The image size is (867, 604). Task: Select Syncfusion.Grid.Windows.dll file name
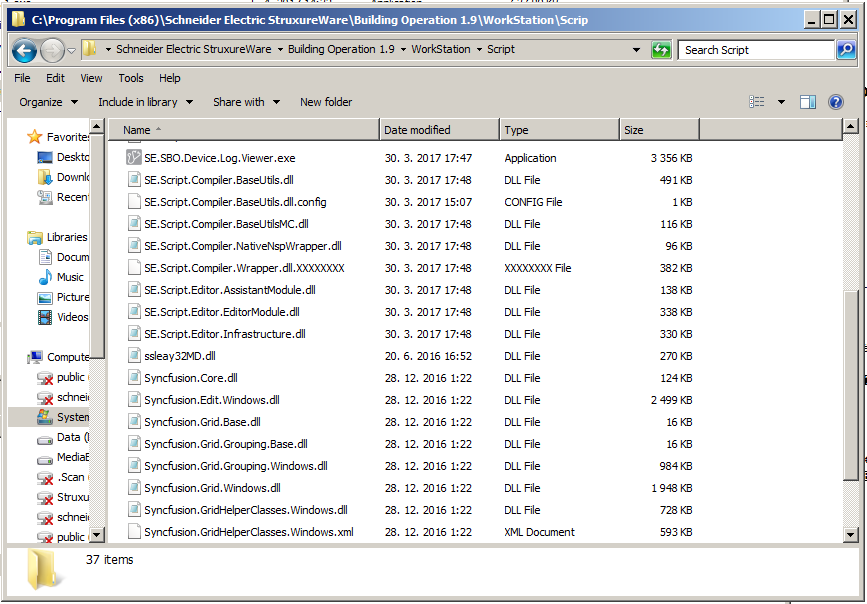click(x=212, y=488)
